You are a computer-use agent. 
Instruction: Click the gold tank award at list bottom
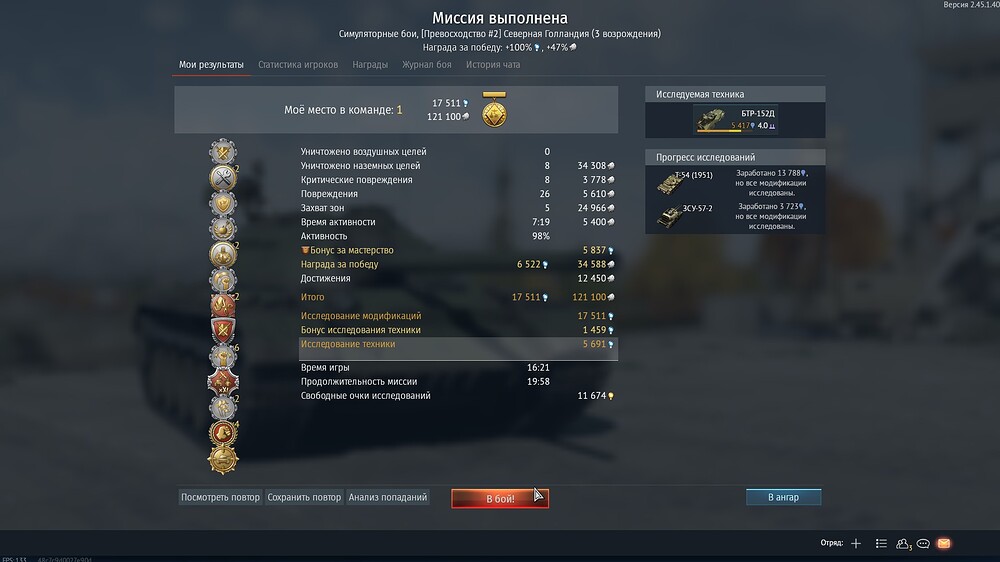(x=223, y=459)
